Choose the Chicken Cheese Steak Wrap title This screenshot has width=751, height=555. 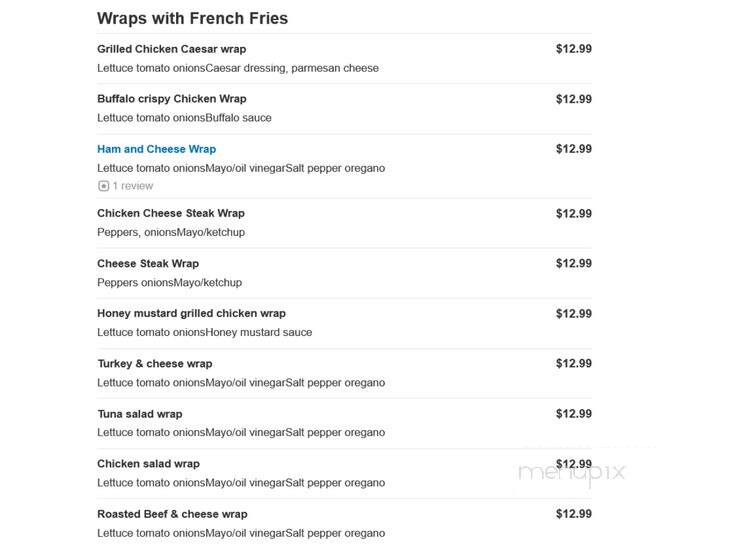pos(171,213)
